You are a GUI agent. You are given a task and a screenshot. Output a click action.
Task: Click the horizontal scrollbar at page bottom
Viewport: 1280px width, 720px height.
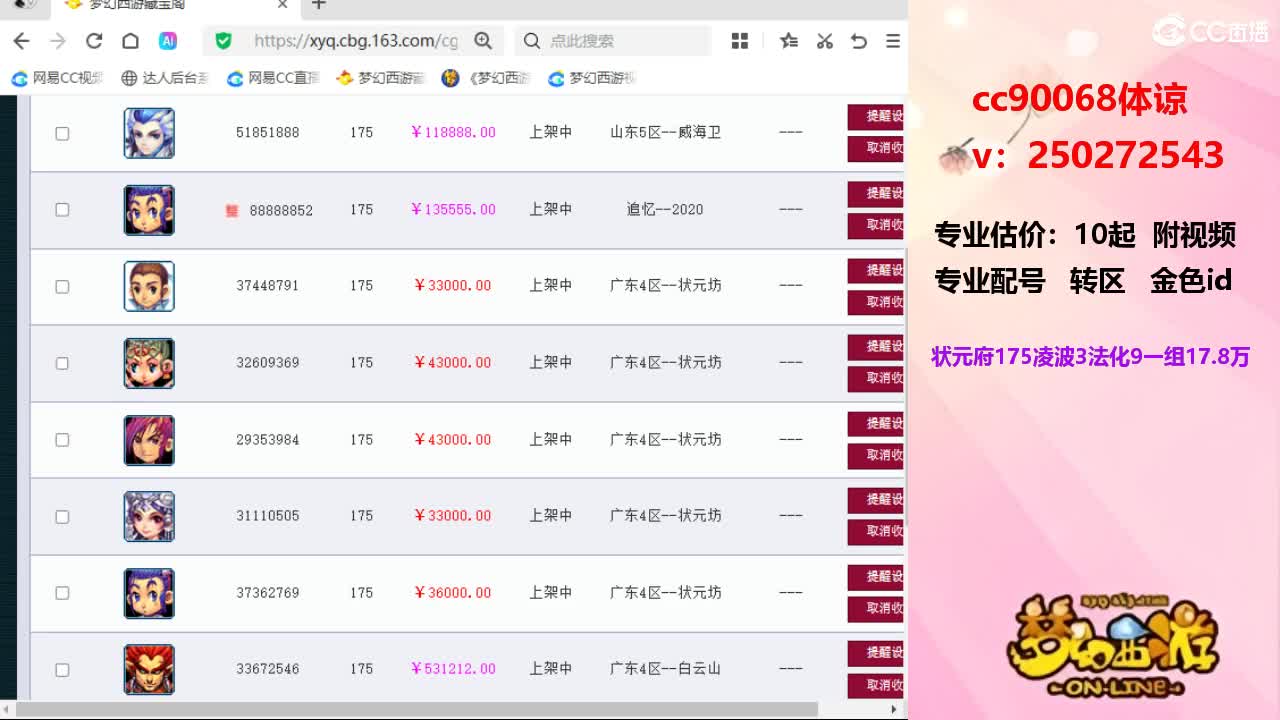point(417,709)
